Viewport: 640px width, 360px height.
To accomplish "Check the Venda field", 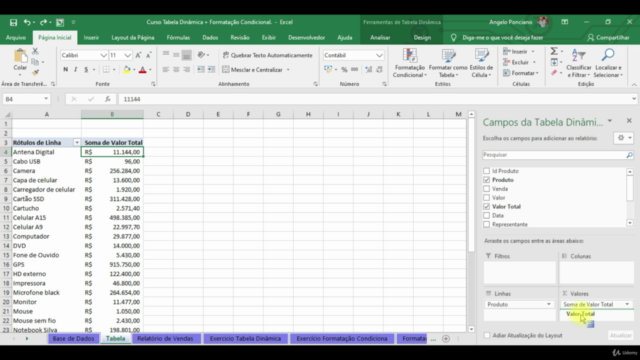I will (x=486, y=189).
